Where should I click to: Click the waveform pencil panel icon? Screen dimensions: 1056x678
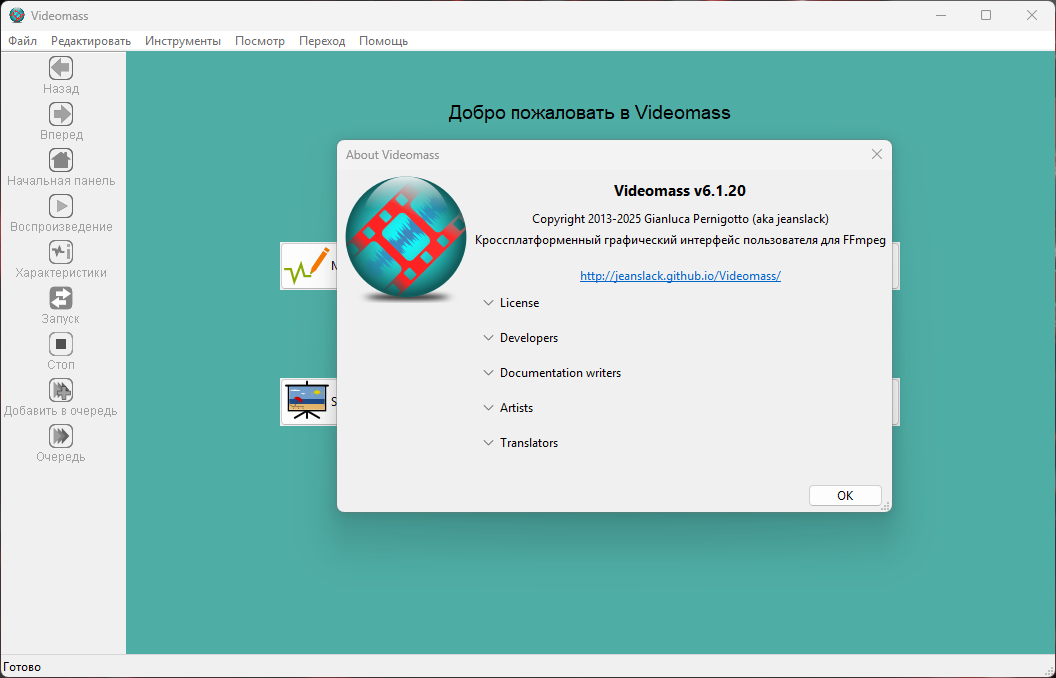pos(306,266)
